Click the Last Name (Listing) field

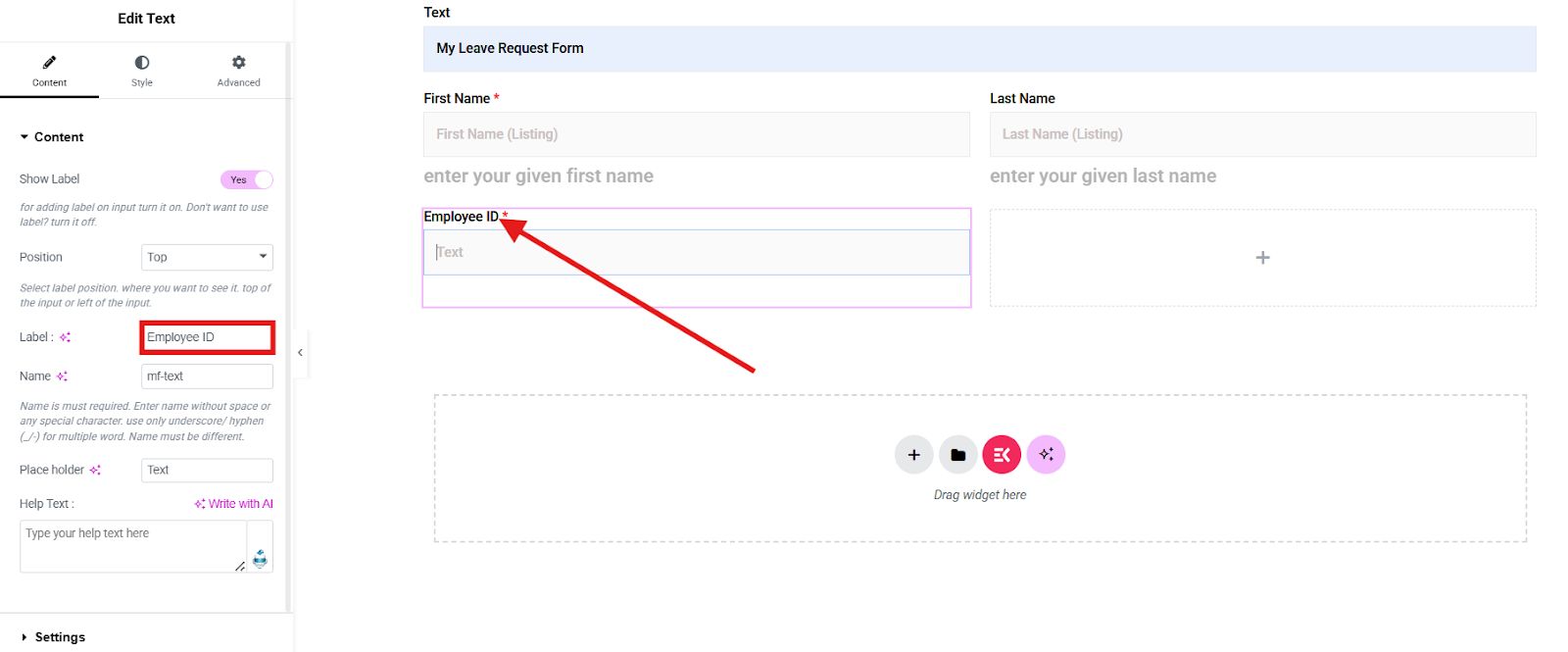tap(1262, 134)
